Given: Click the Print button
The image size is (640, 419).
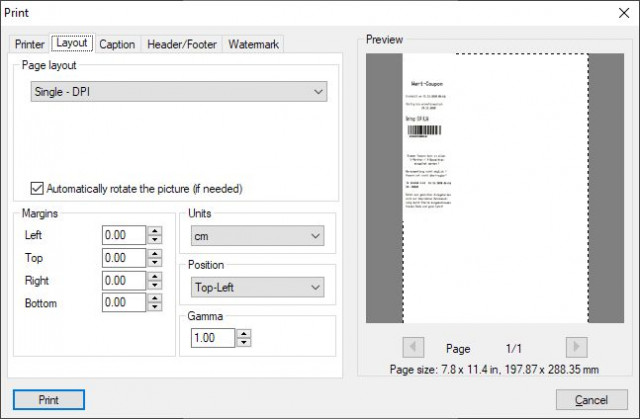Looking at the screenshot, I should pyautogui.click(x=49, y=399).
